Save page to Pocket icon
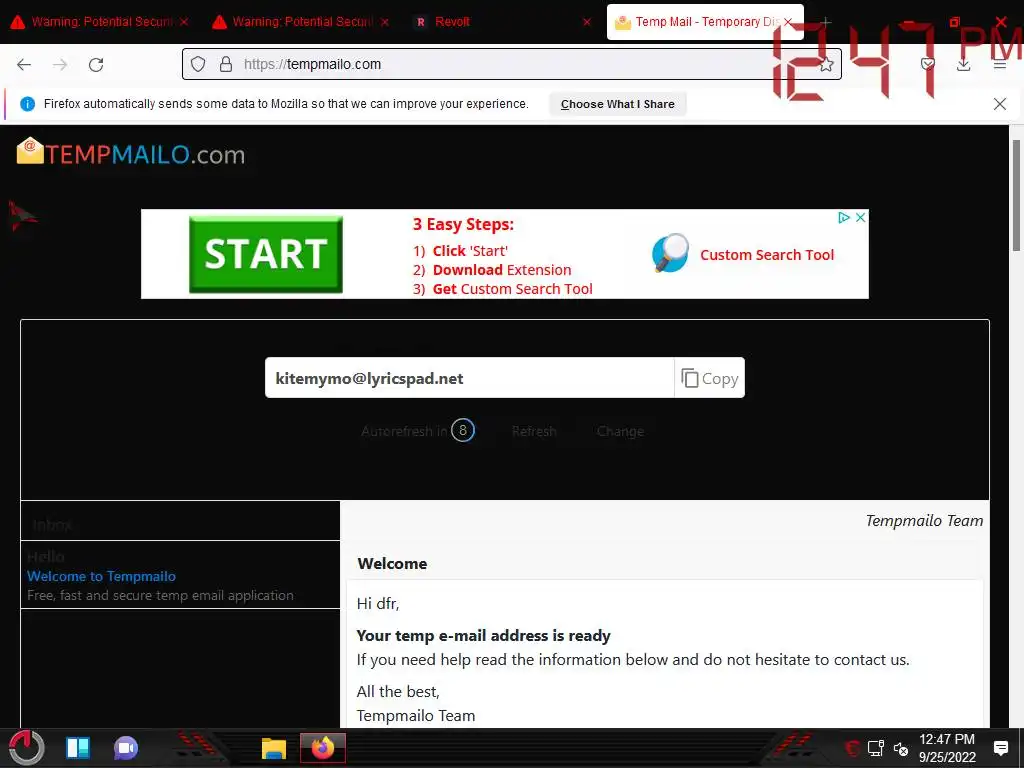 927,64
